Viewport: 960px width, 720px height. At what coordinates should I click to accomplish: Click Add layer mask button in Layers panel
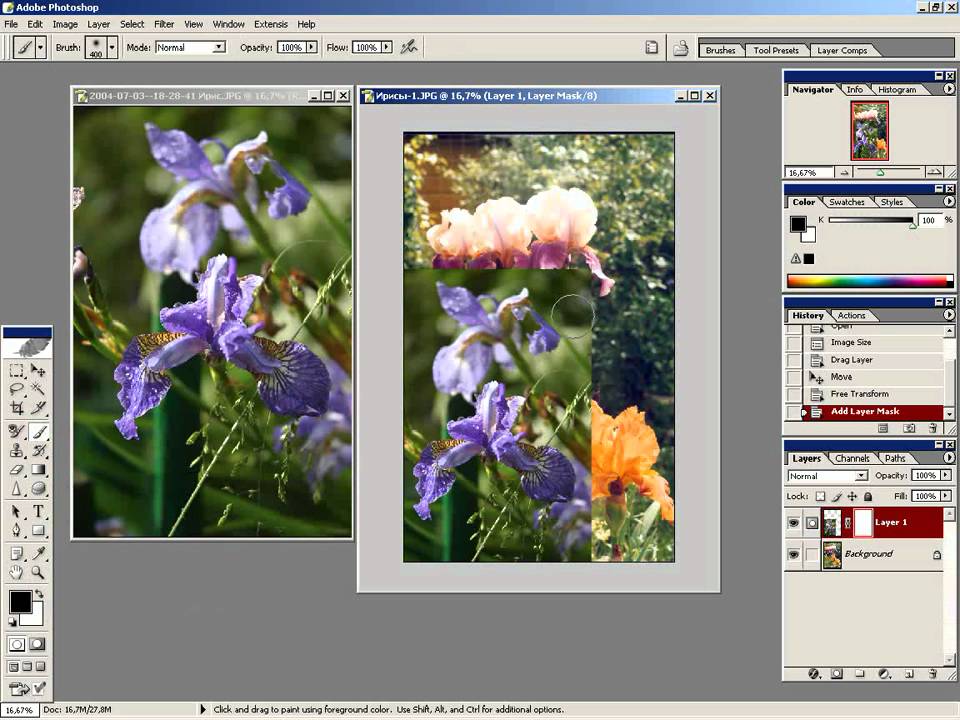click(836, 674)
